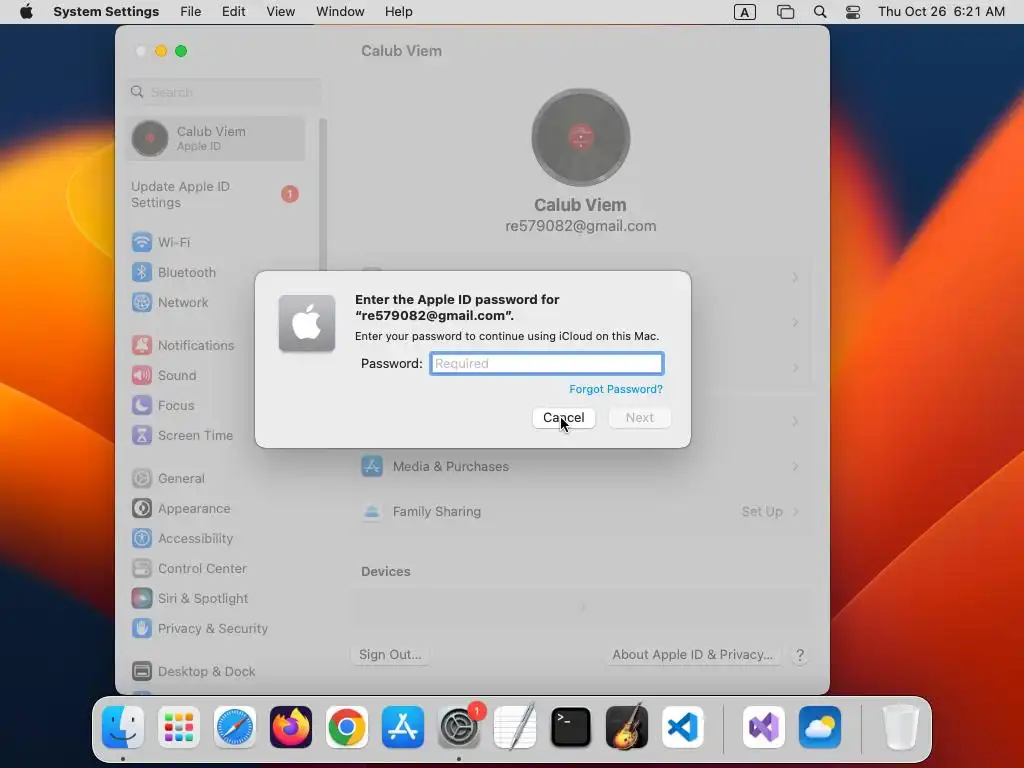Open Visual Studio from the Dock
This screenshot has width=1024, height=768.
point(763,727)
